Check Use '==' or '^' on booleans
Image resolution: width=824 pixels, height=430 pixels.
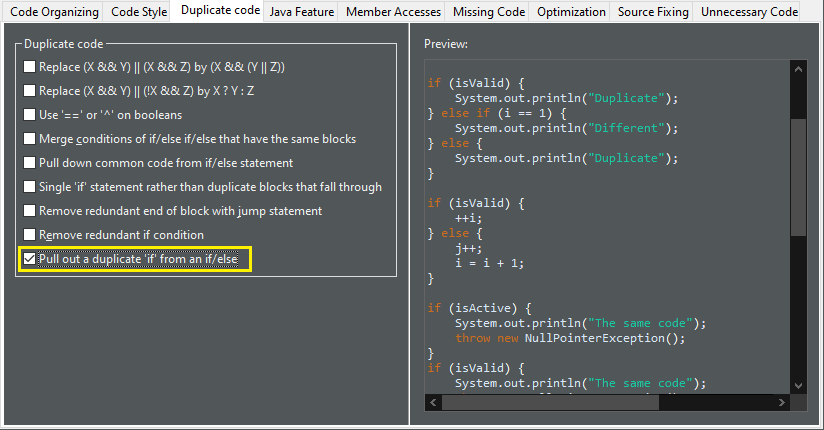29,115
